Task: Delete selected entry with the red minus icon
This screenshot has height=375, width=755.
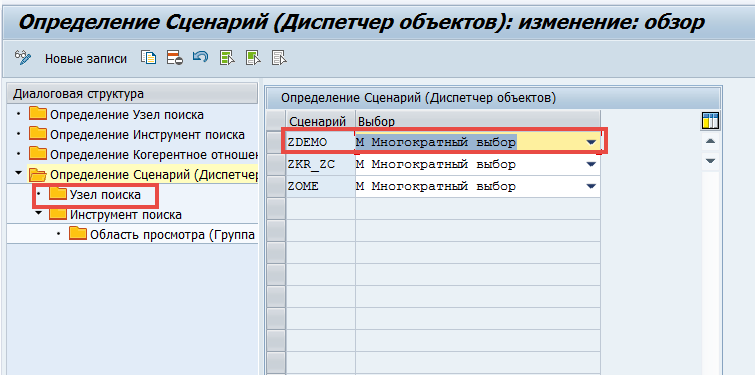Action: pos(175,58)
